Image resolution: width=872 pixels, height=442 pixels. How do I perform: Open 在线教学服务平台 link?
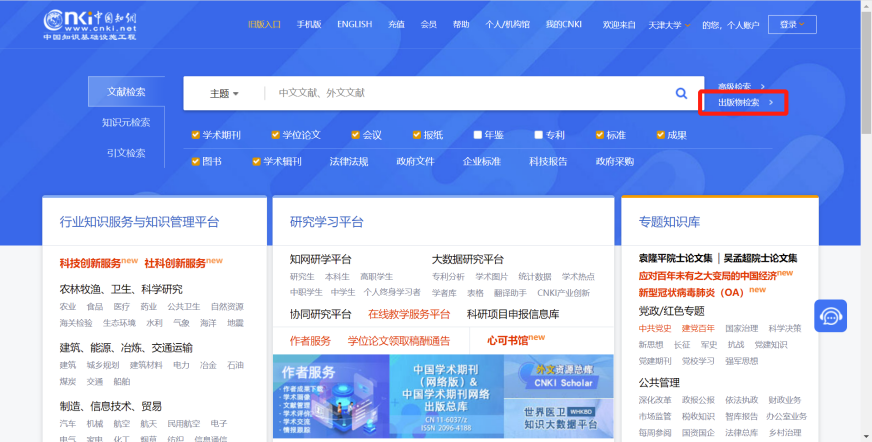409,314
